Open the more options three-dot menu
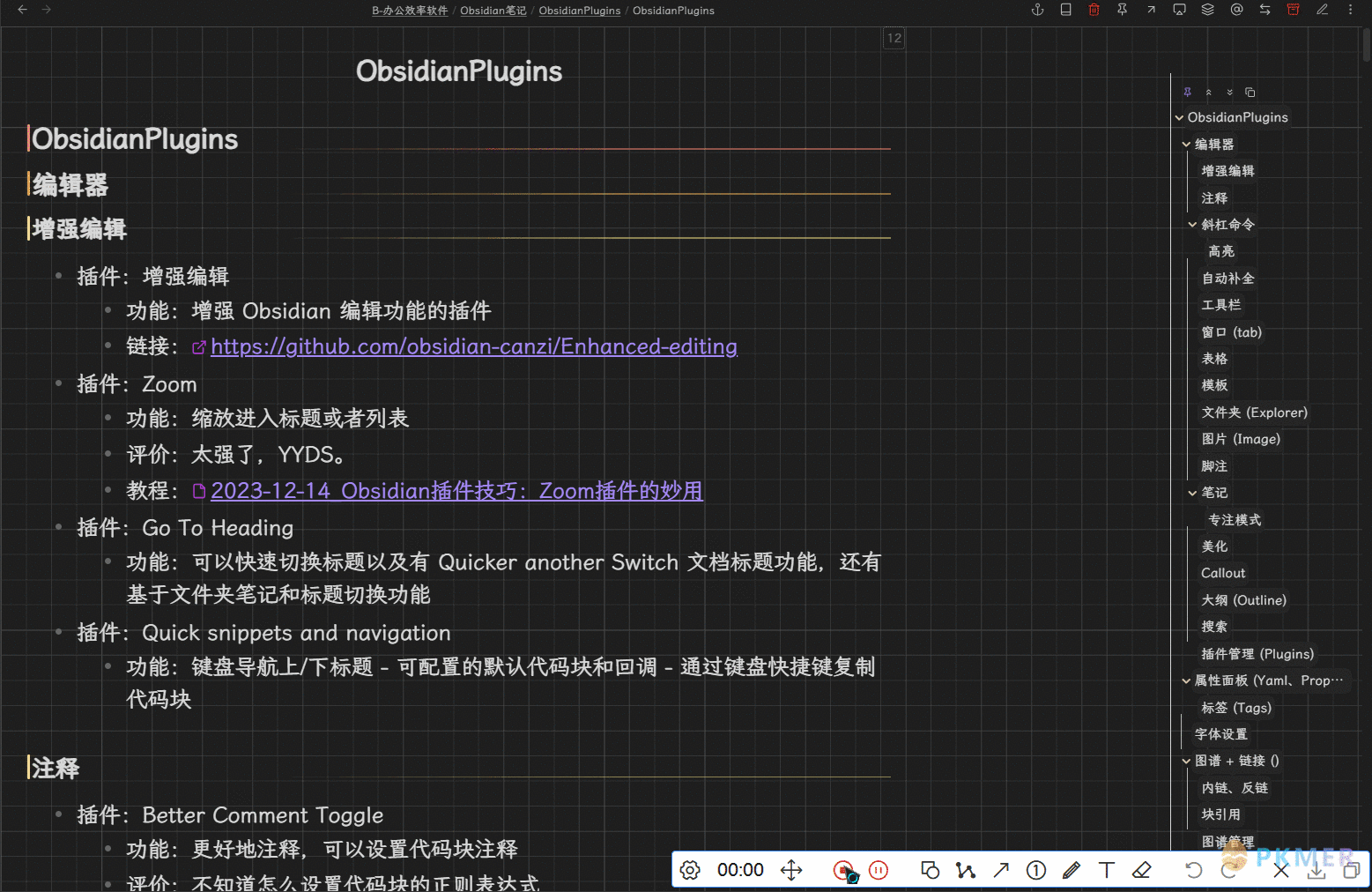The width and height of the screenshot is (1372, 892). [1350, 10]
